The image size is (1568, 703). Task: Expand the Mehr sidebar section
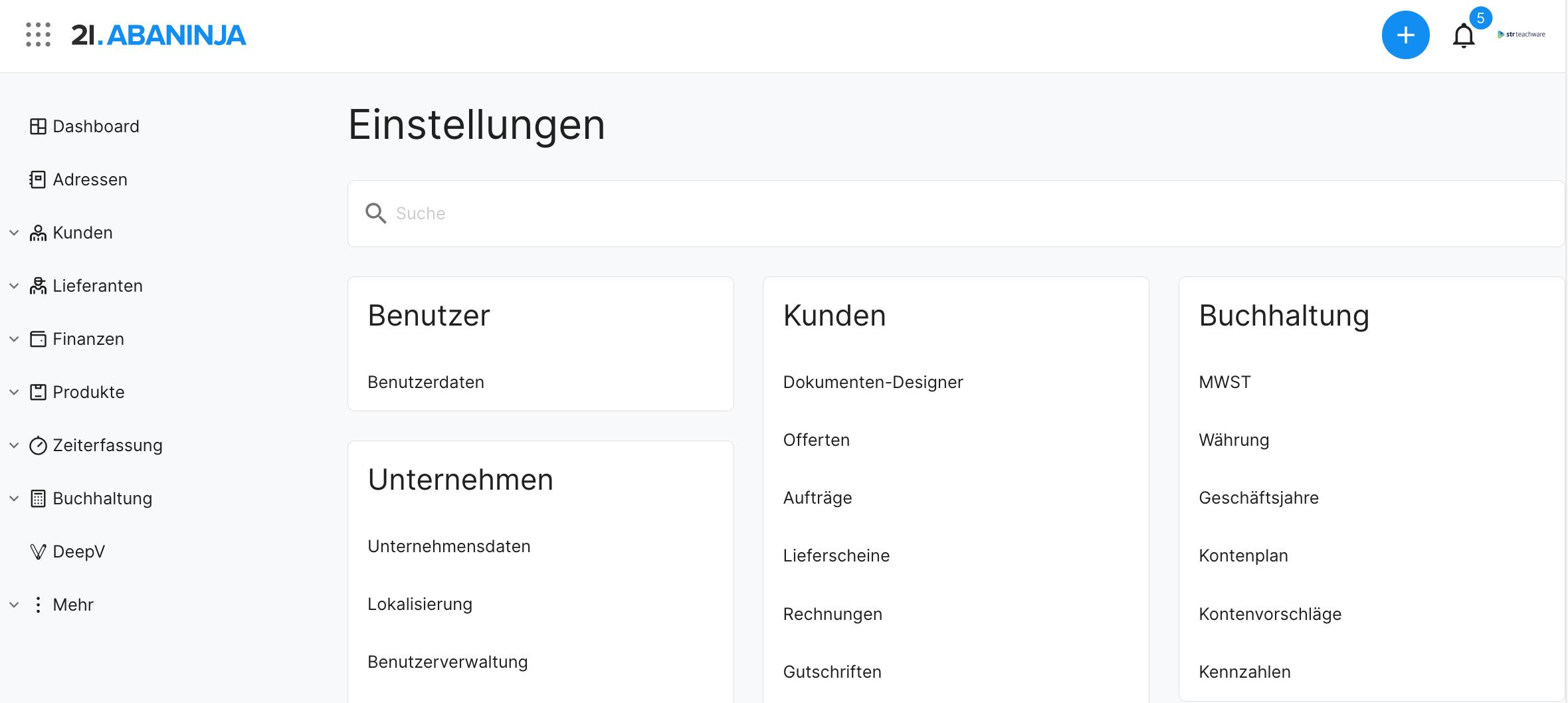pyautogui.click(x=14, y=605)
